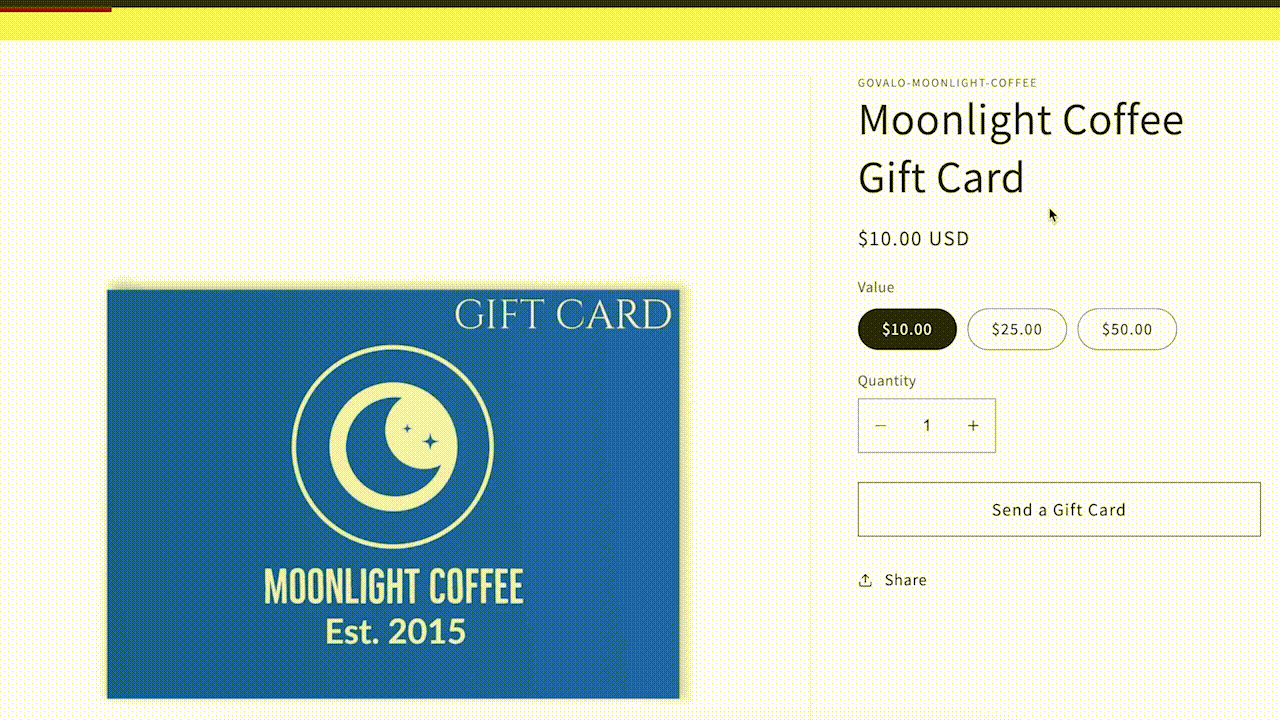This screenshot has width=1280, height=720.
Task: Click the Value option label
Action: click(876, 287)
